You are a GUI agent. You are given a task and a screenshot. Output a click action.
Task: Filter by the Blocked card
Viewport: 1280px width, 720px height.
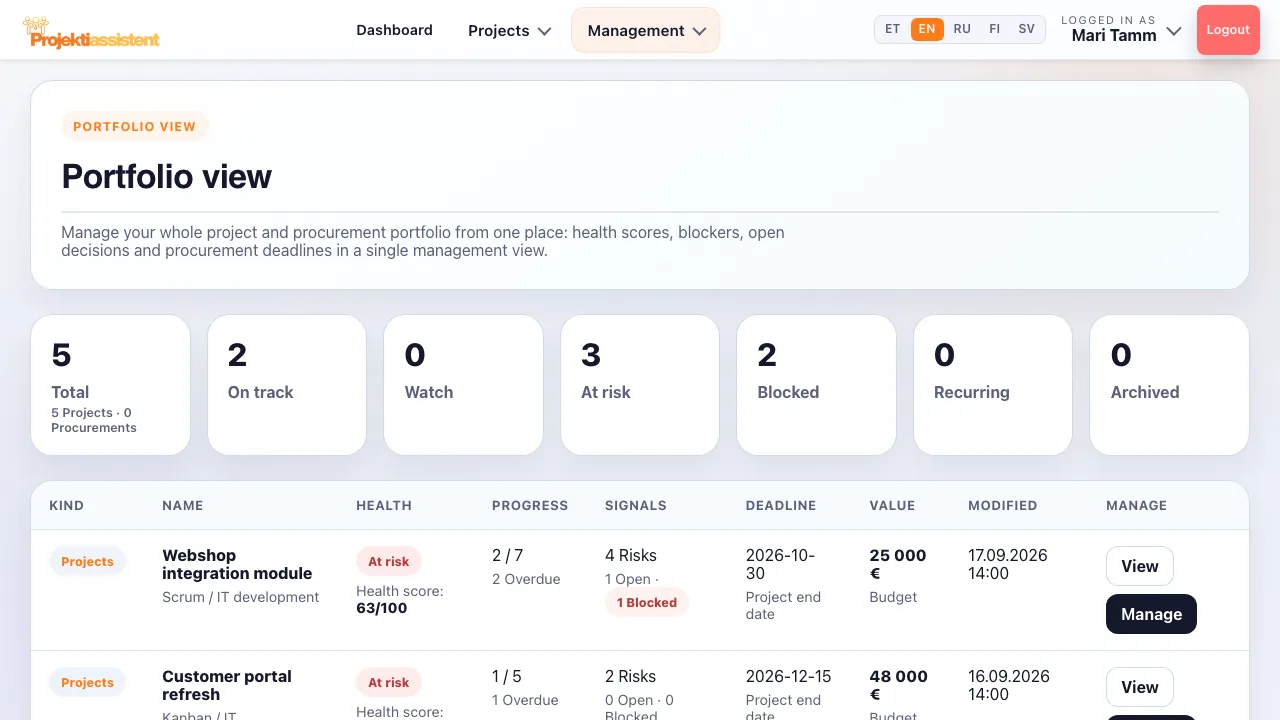click(x=816, y=385)
